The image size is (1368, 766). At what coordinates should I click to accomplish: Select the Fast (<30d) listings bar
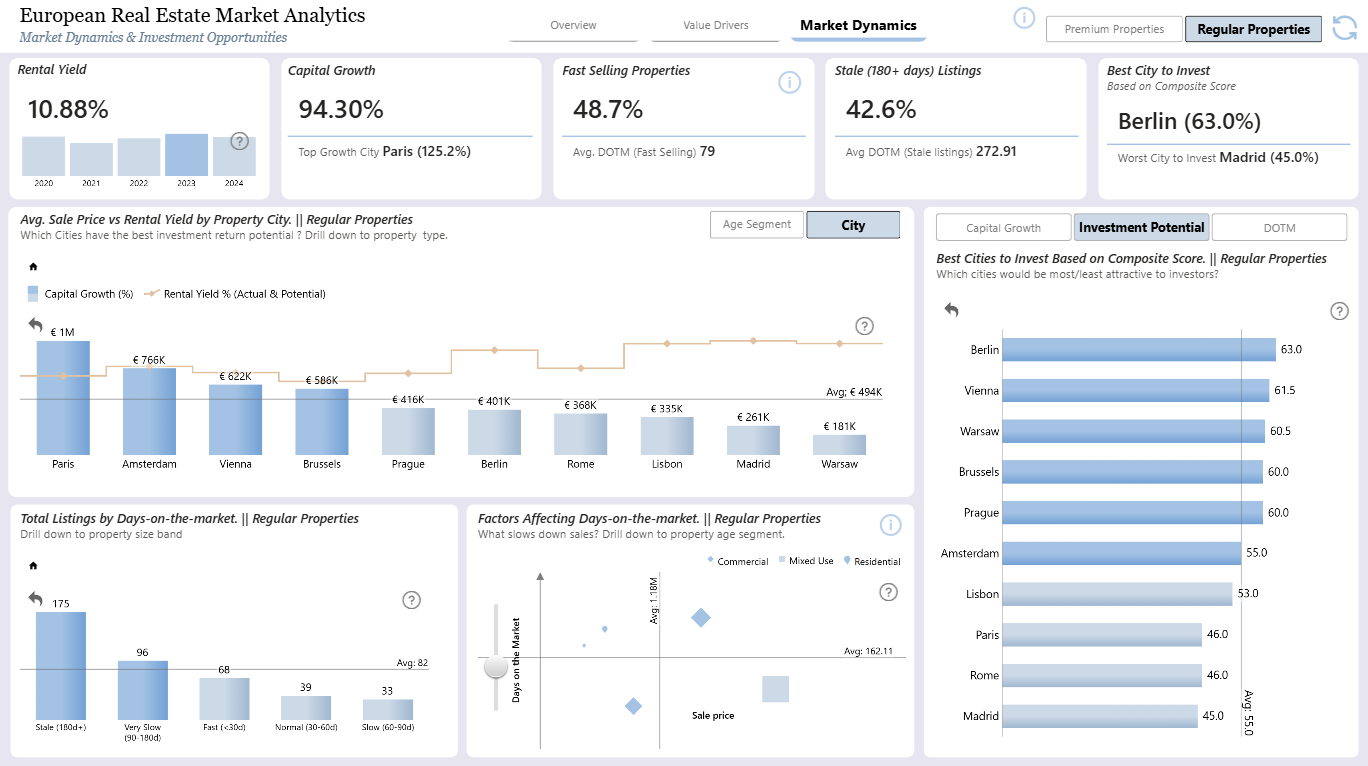coord(224,699)
